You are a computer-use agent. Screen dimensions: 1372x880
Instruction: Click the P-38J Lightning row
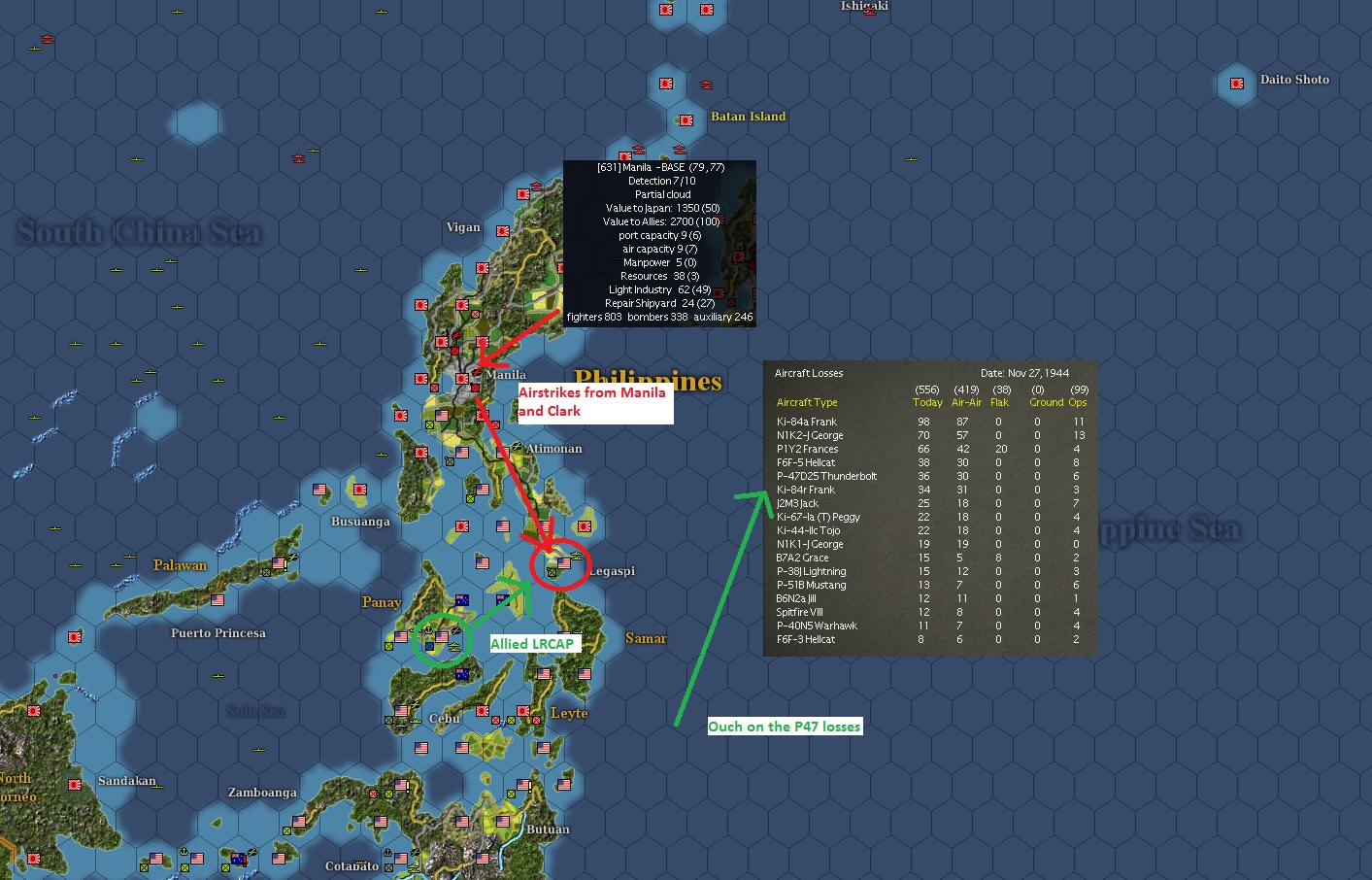930,571
